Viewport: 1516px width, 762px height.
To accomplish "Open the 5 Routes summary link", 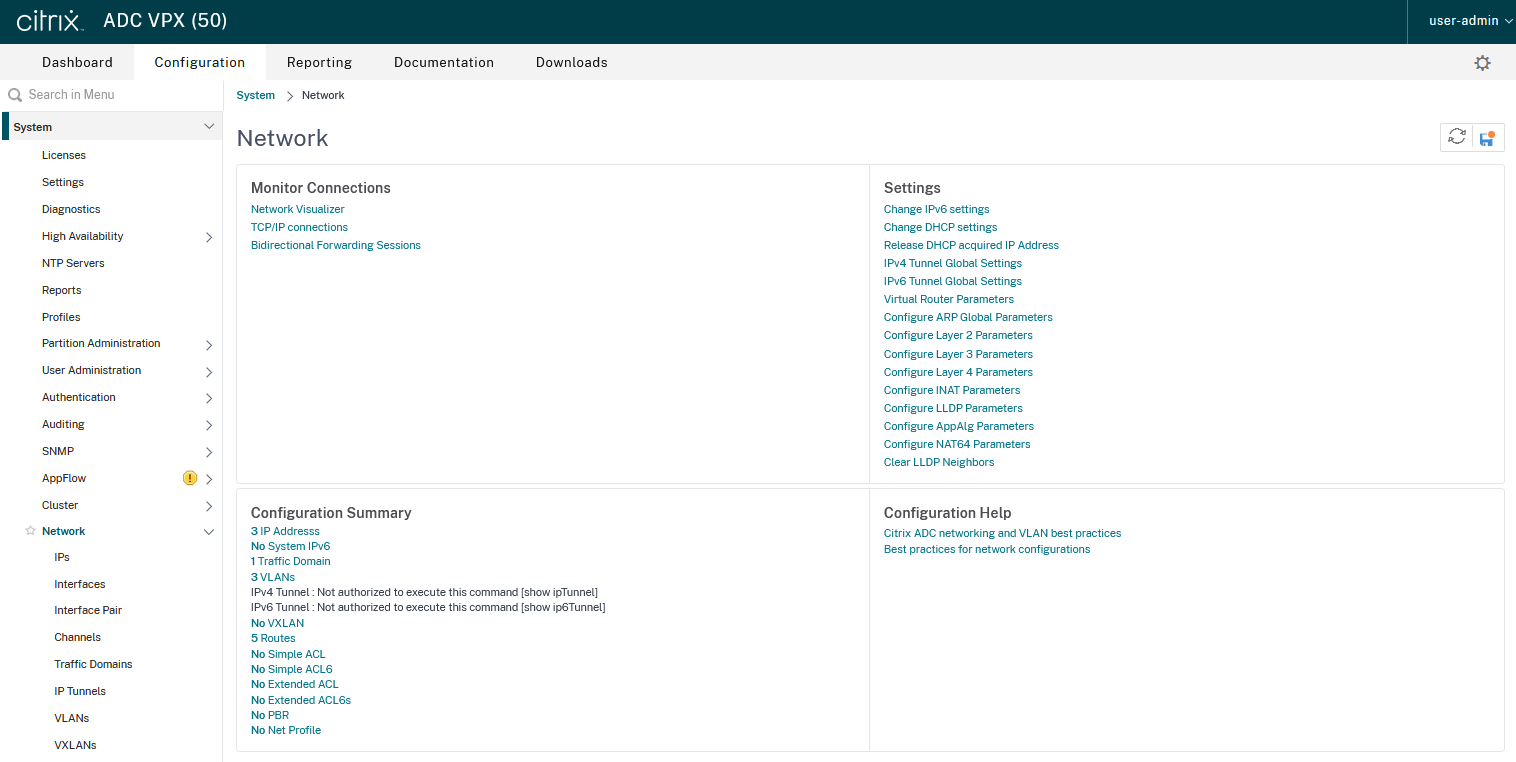I will tap(273, 638).
